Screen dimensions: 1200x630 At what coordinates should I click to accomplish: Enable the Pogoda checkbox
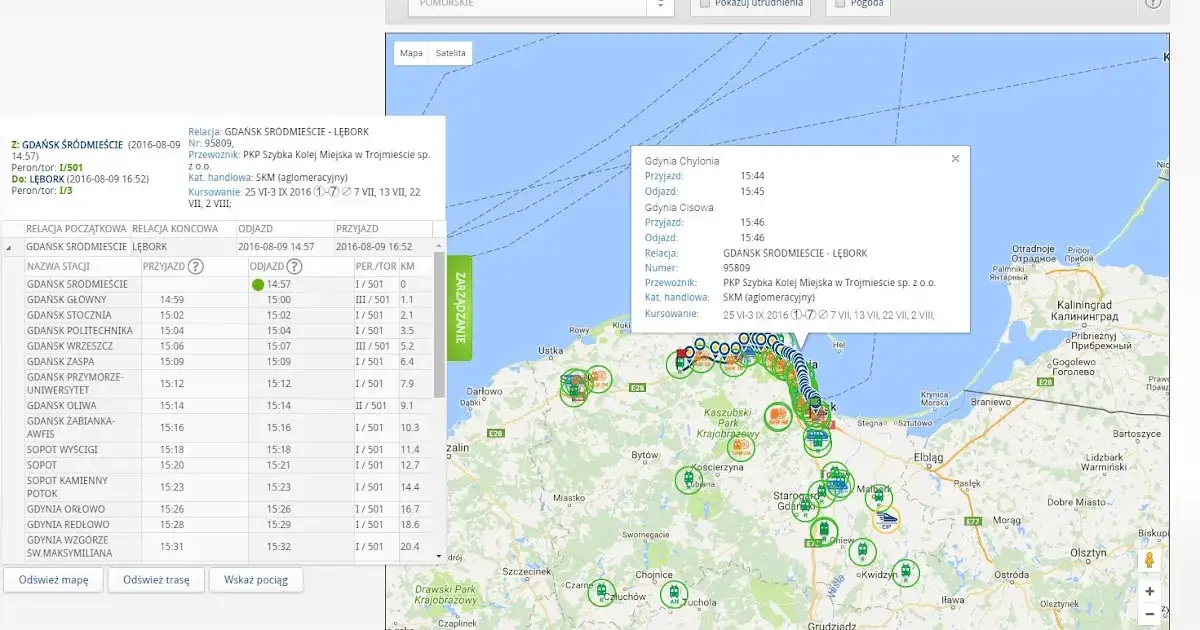click(x=840, y=2)
